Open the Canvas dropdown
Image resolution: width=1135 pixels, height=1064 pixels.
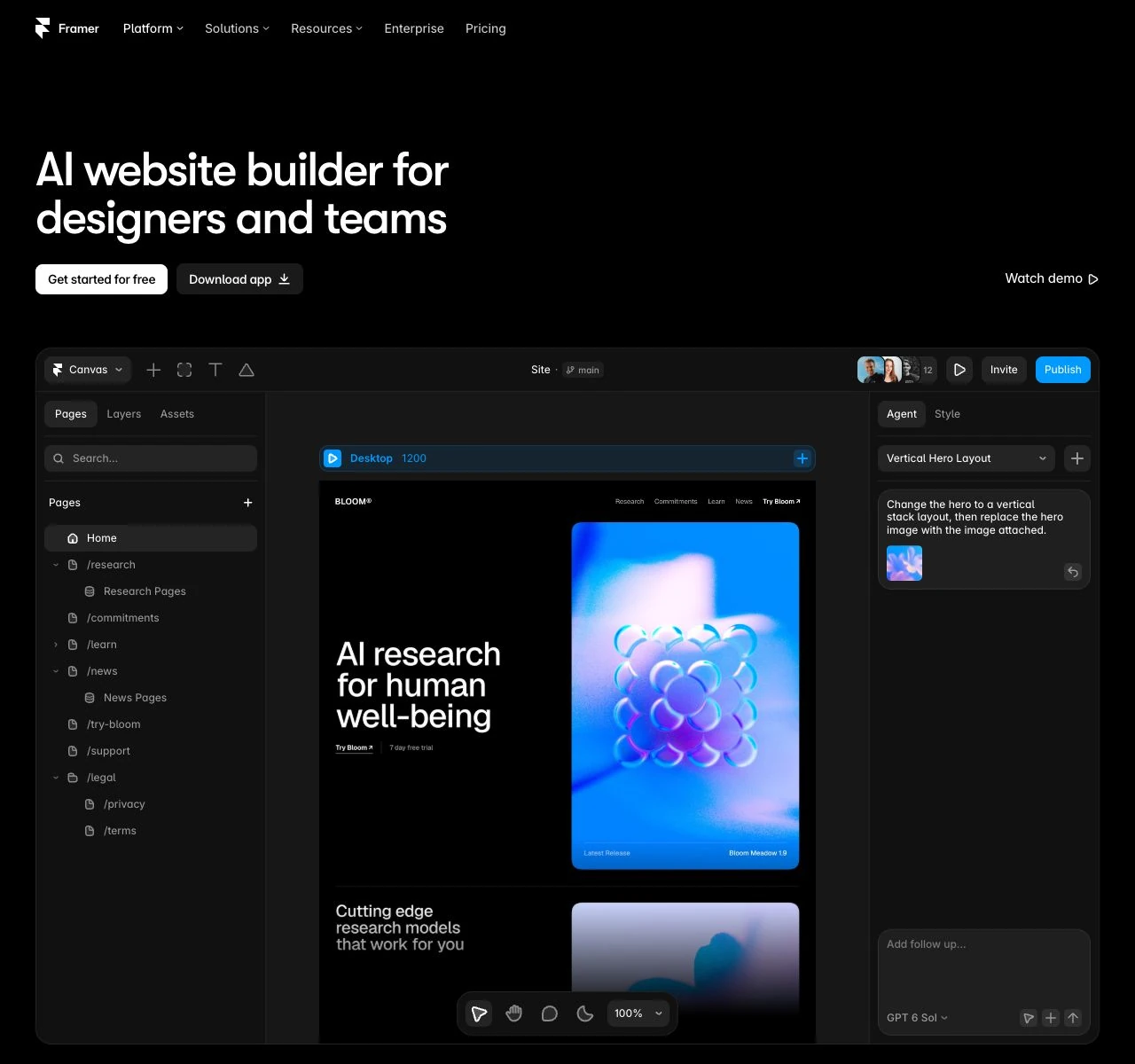tap(88, 370)
